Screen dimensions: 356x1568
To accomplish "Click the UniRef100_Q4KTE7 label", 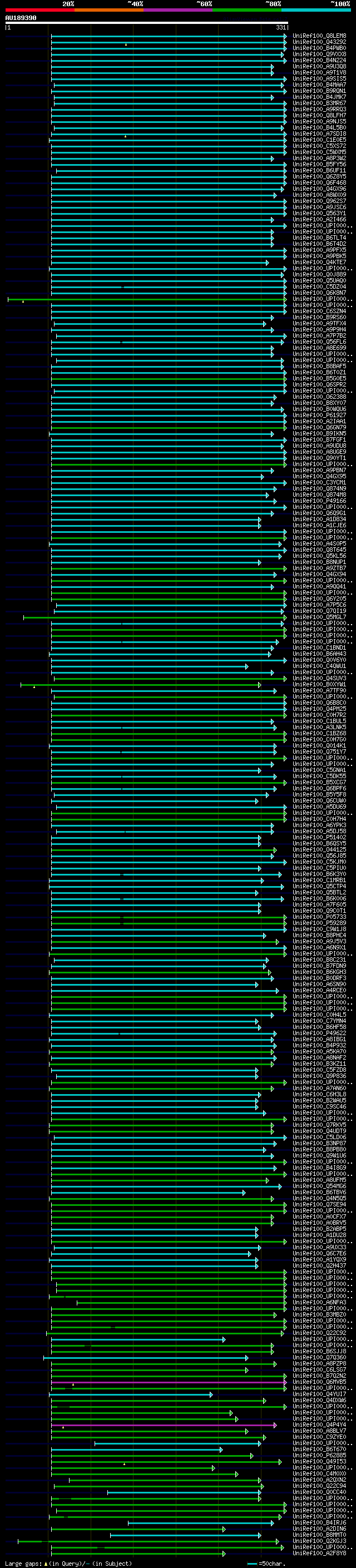I will pyautogui.click(x=319, y=263).
